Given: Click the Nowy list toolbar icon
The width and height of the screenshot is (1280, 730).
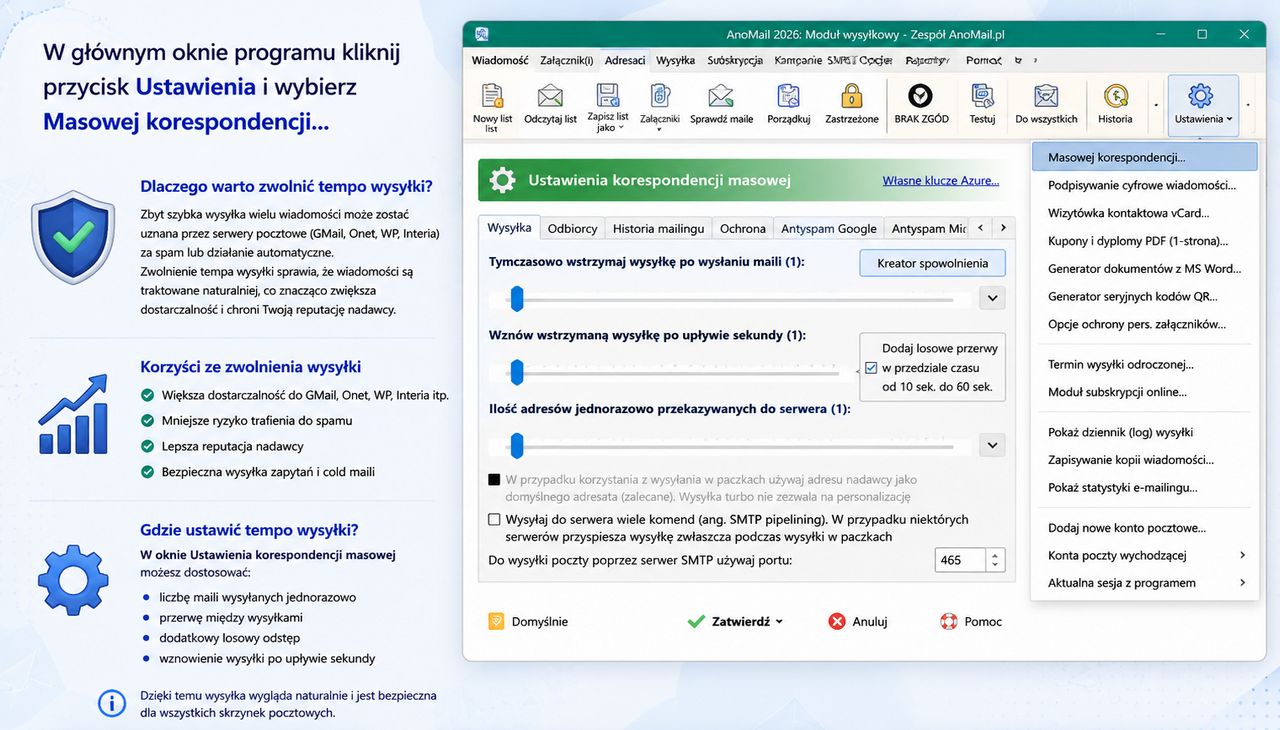Looking at the screenshot, I should point(492,107).
